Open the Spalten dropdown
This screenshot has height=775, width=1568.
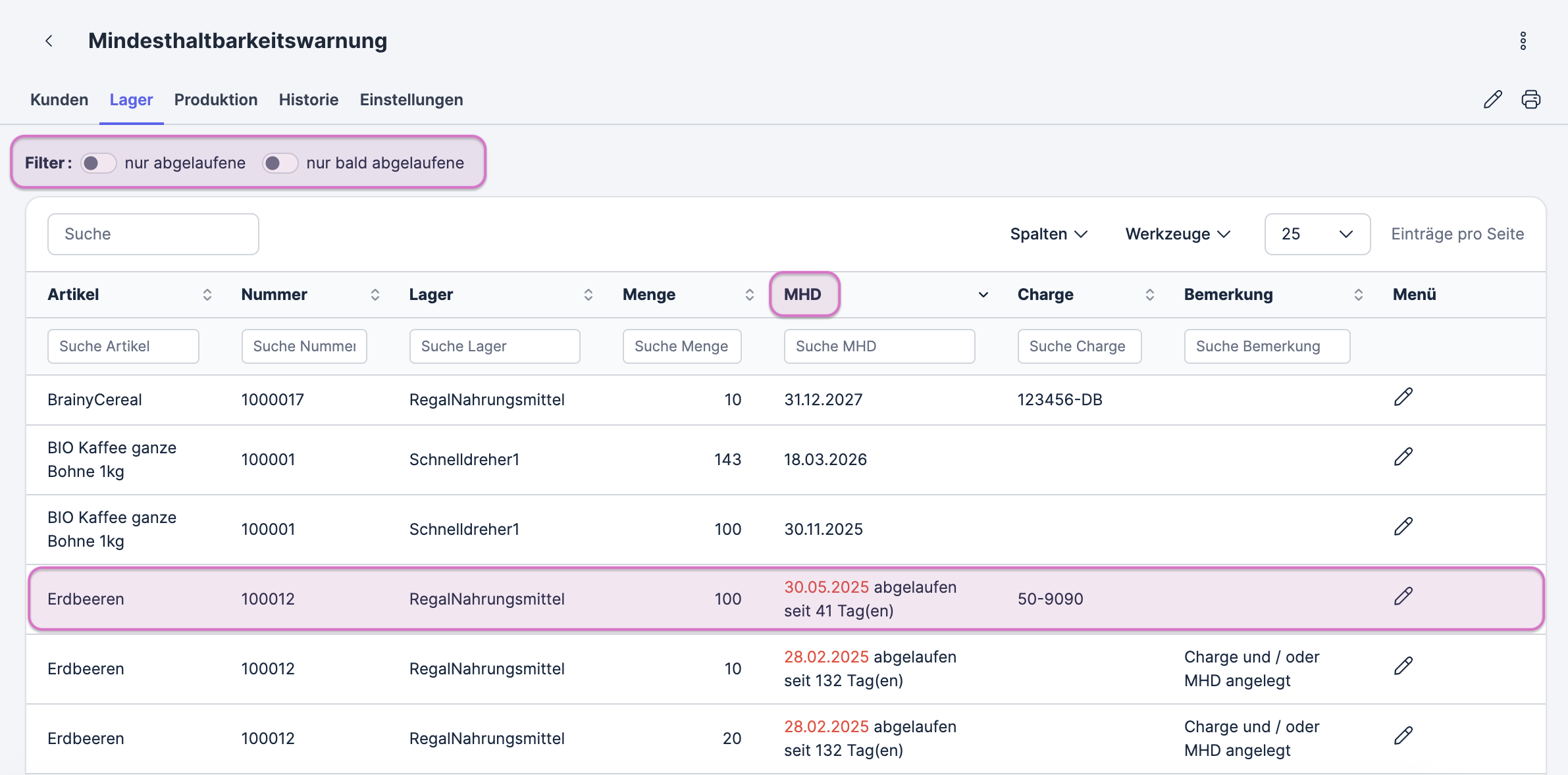[x=1048, y=234]
